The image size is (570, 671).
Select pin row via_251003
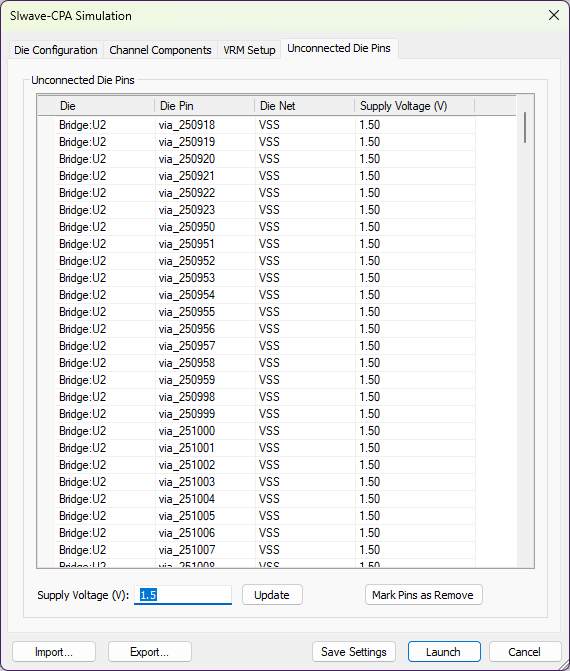coord(265,482)
